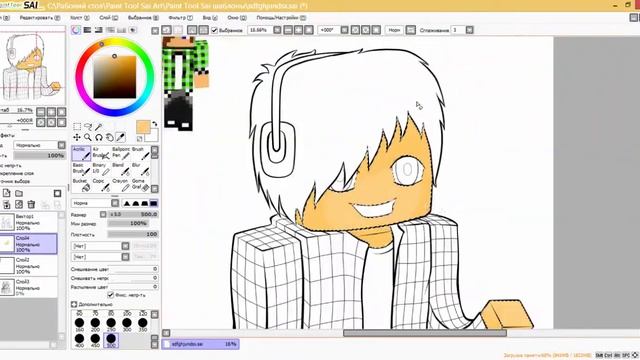Select the move tool
Image resolution: width=640 pixels, height=360 pixels.
77,138
